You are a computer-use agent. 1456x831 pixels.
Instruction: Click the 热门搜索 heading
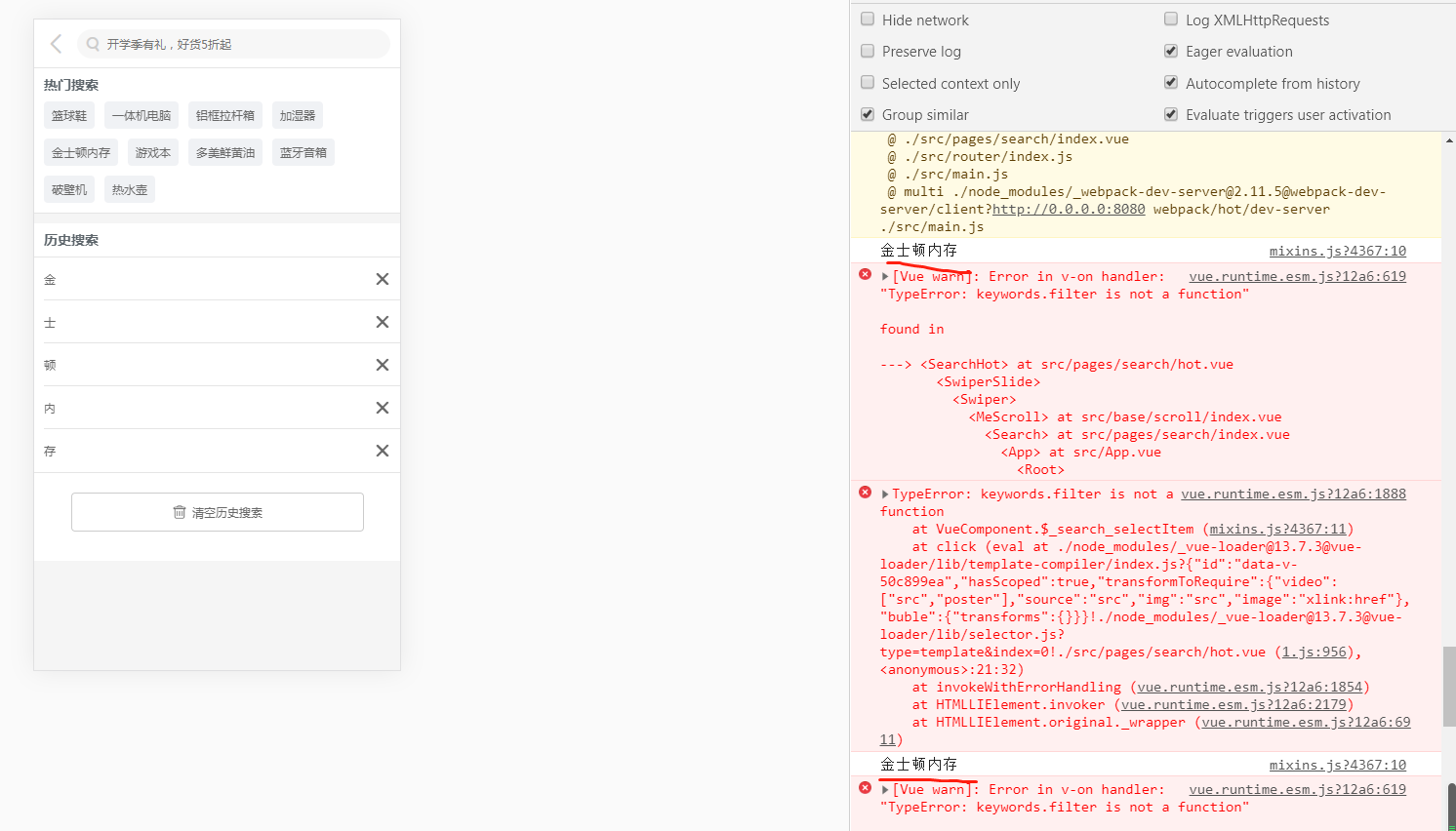(71, 85)
